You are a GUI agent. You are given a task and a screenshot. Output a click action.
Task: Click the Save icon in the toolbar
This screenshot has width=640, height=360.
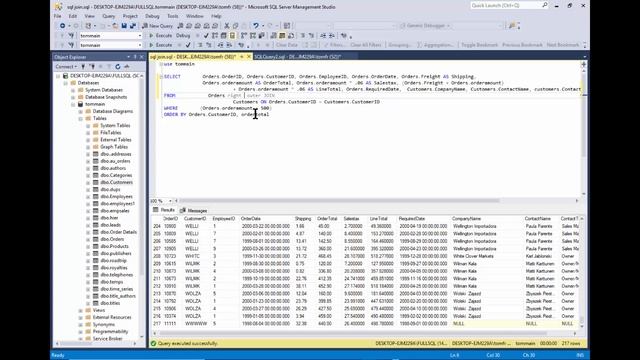124,26
